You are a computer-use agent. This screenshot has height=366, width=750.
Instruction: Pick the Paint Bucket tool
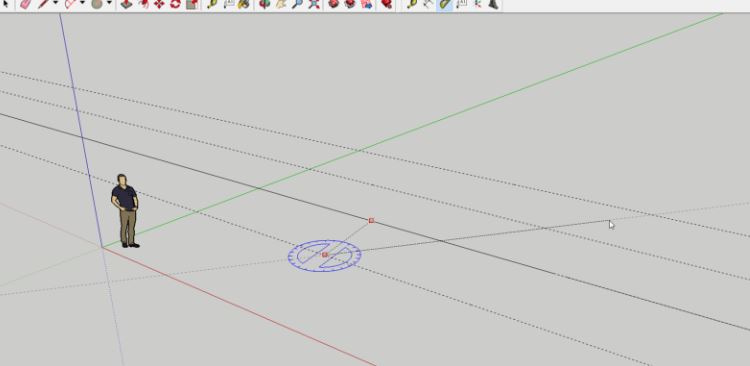point(243,5)
